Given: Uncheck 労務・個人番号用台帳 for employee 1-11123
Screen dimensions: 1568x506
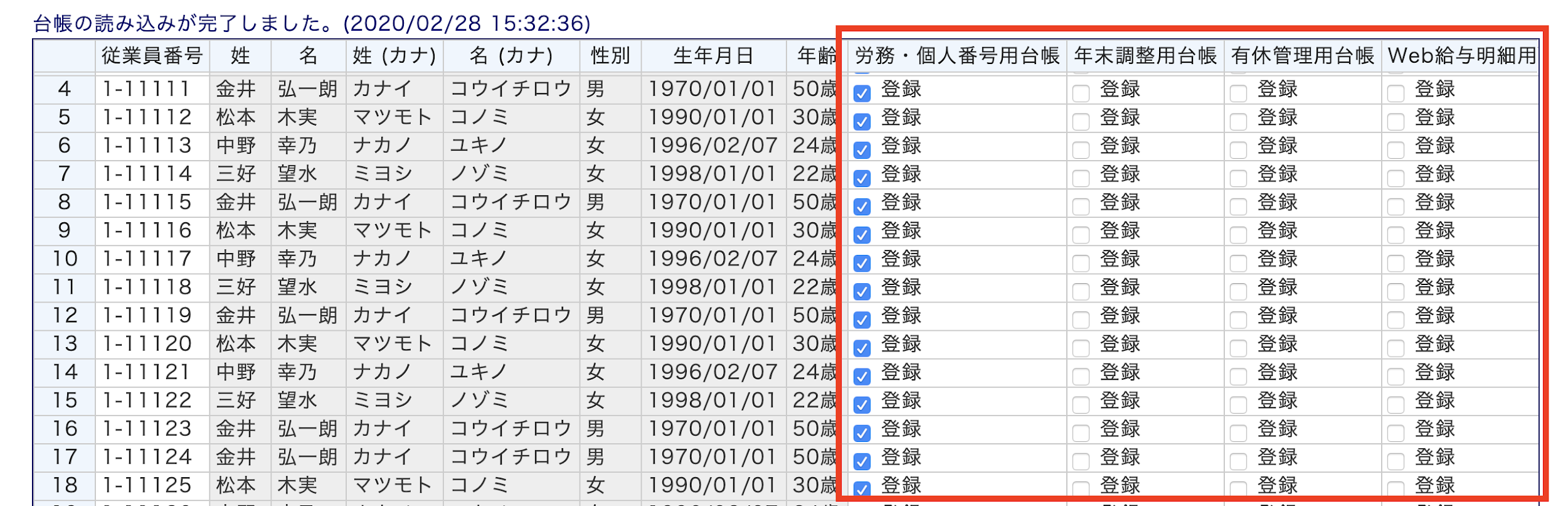Looking at the screenshot, I should pyautogui.click(x=862, y=433).
